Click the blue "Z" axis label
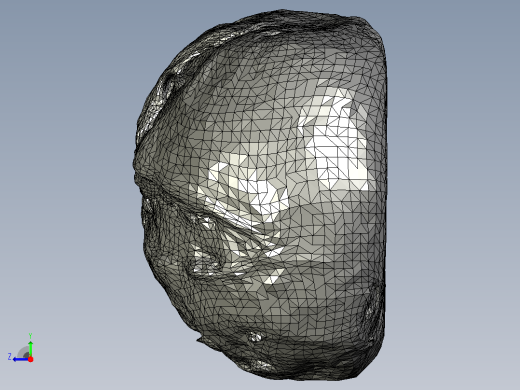520x390 pixels. point(10,357)
